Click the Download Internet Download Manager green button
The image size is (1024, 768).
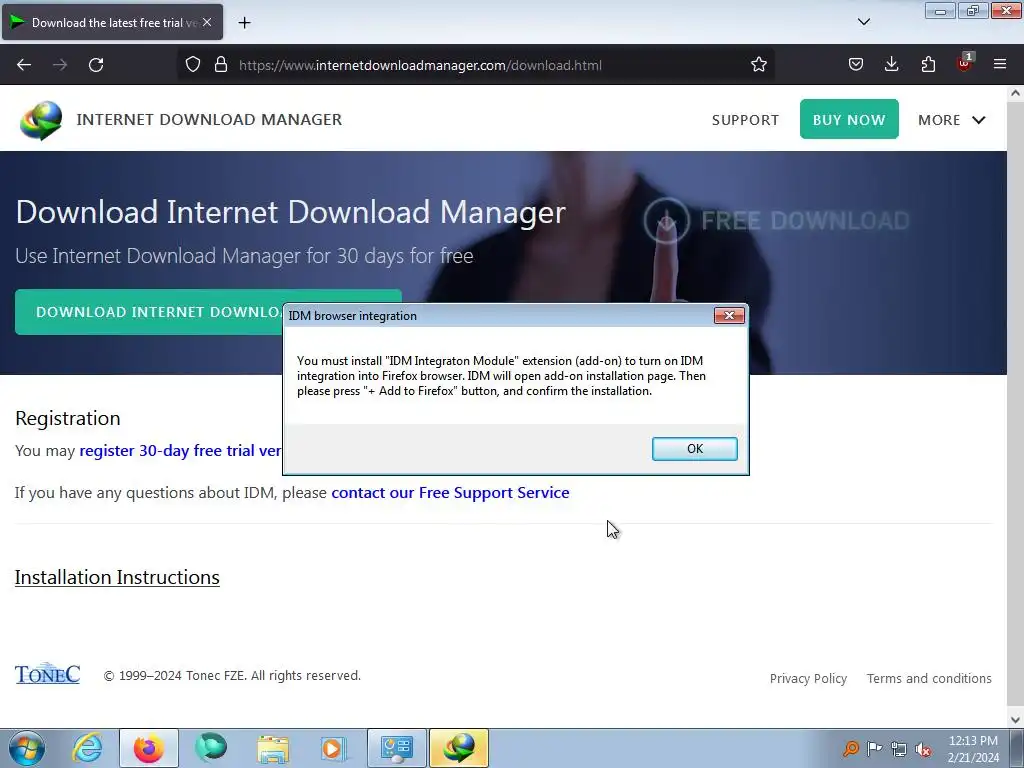click(149, 312)
